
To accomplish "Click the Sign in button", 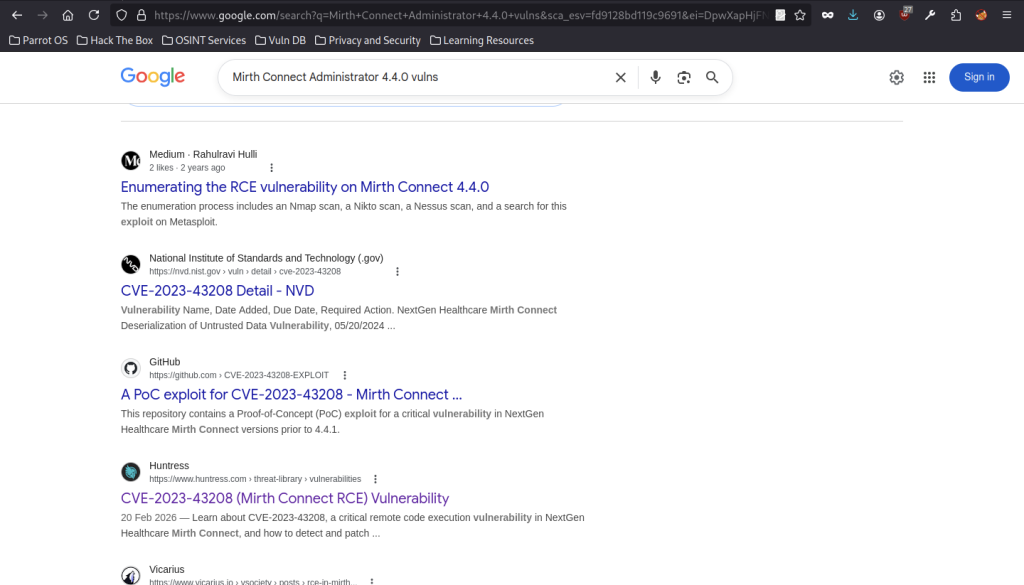I will pos(979,77).
